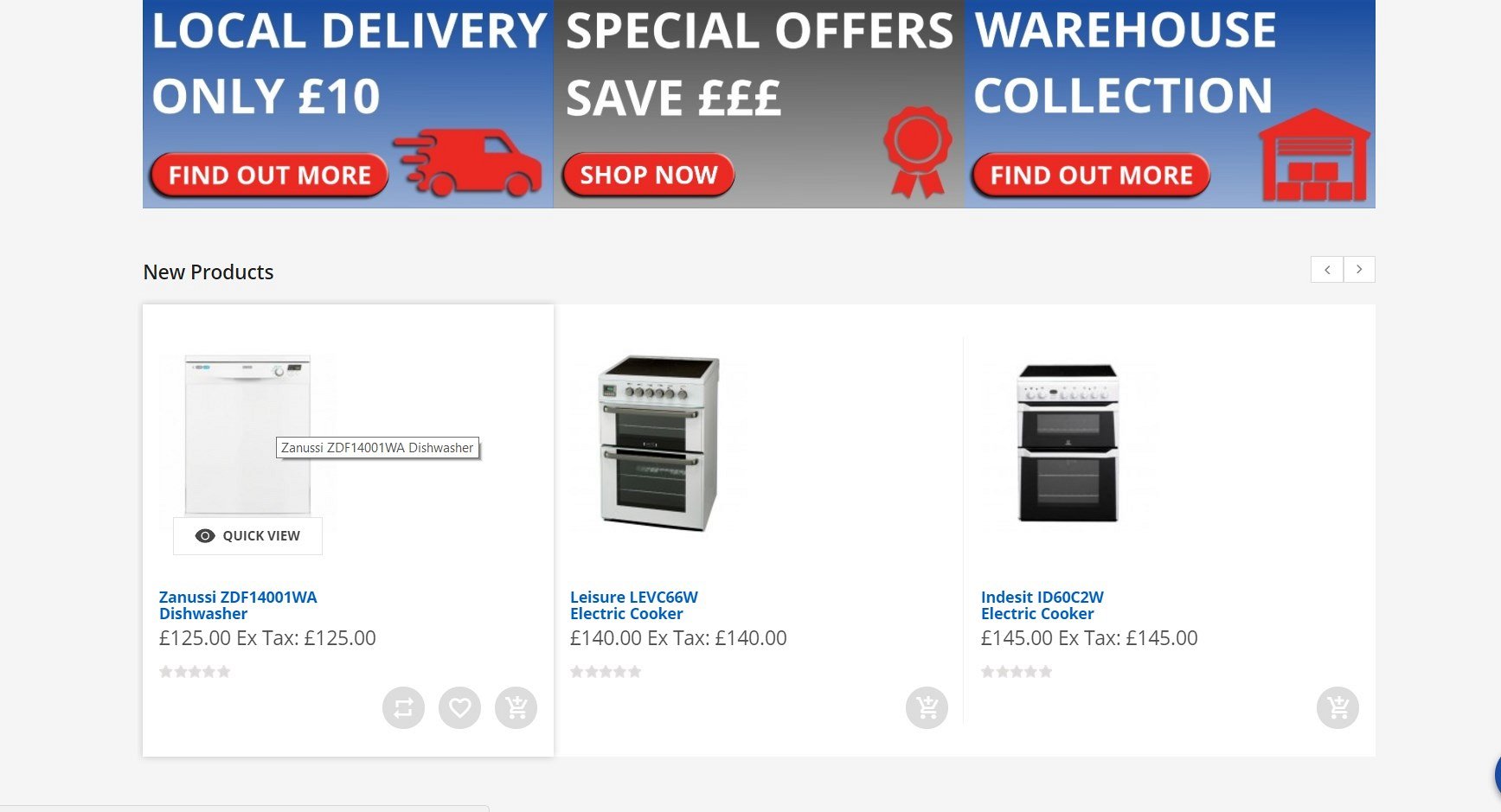This screenshot has width=1501, height=812.
Task: Click Shop Now on Special Offers banner
Action: pyautogui.click(x=648, y=176)
